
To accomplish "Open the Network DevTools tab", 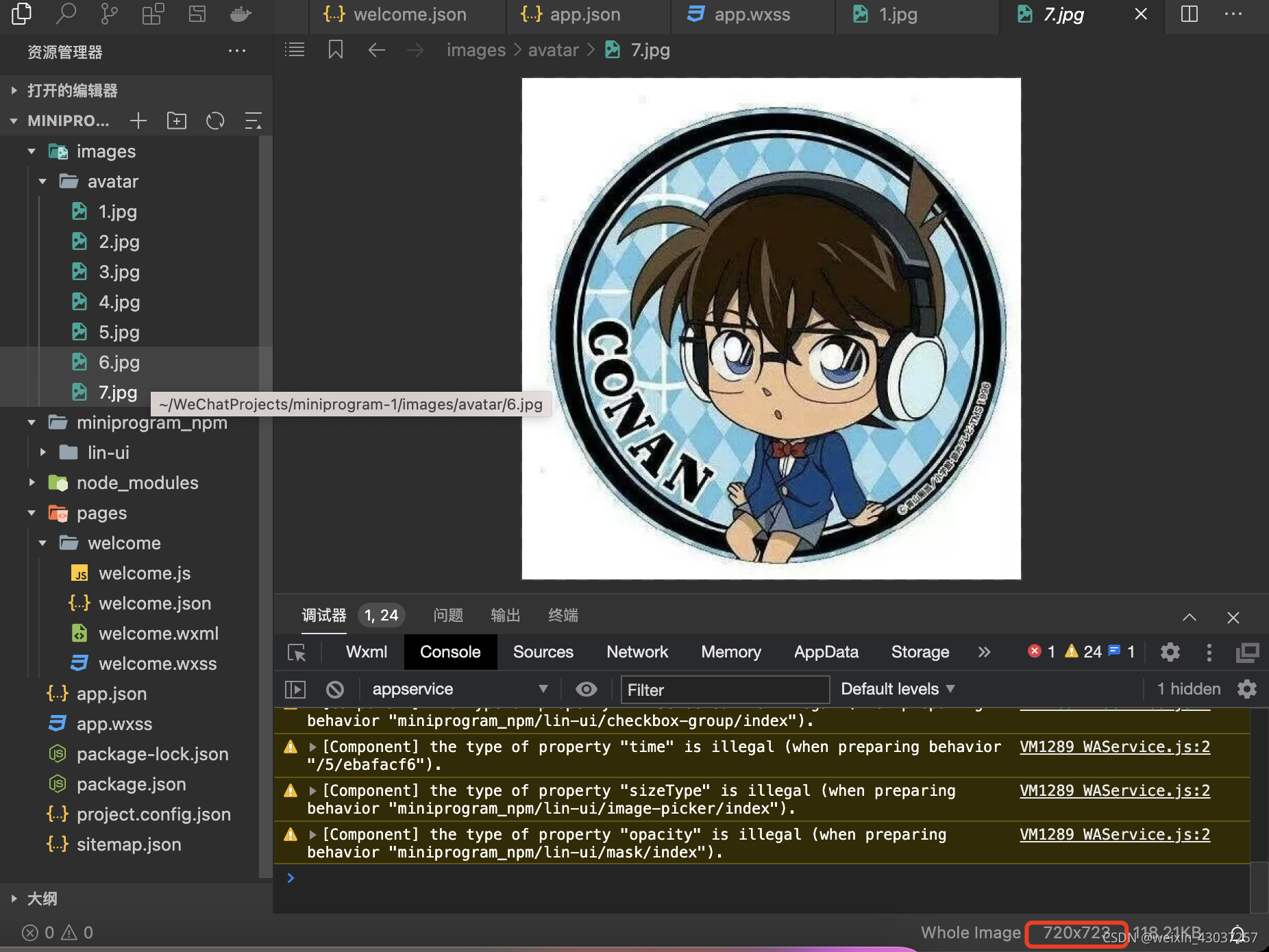I will click(637, 652).
